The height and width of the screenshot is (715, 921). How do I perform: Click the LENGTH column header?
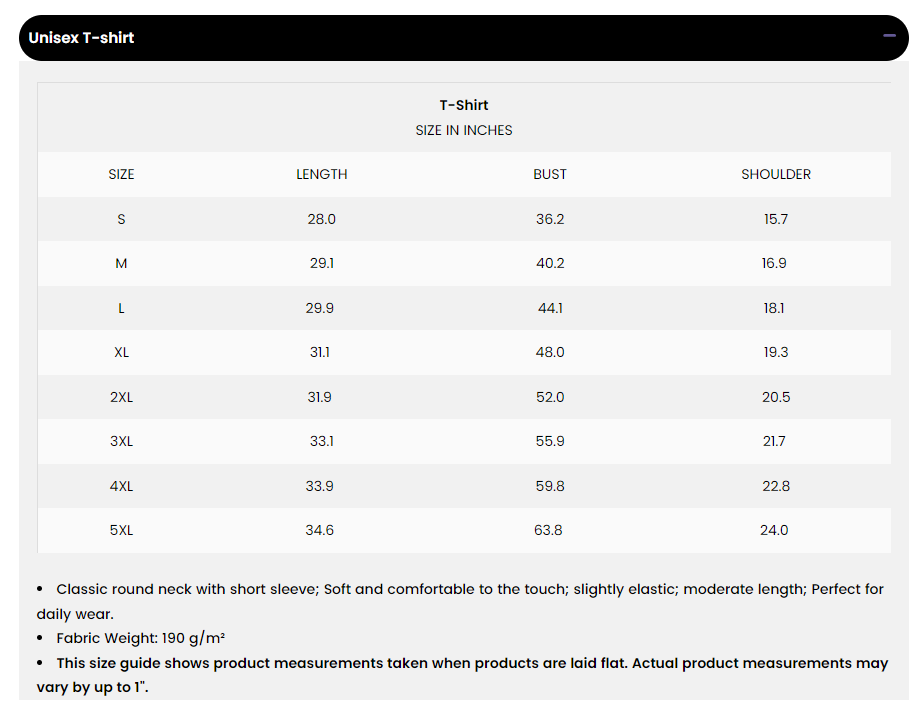pos(322,174)
